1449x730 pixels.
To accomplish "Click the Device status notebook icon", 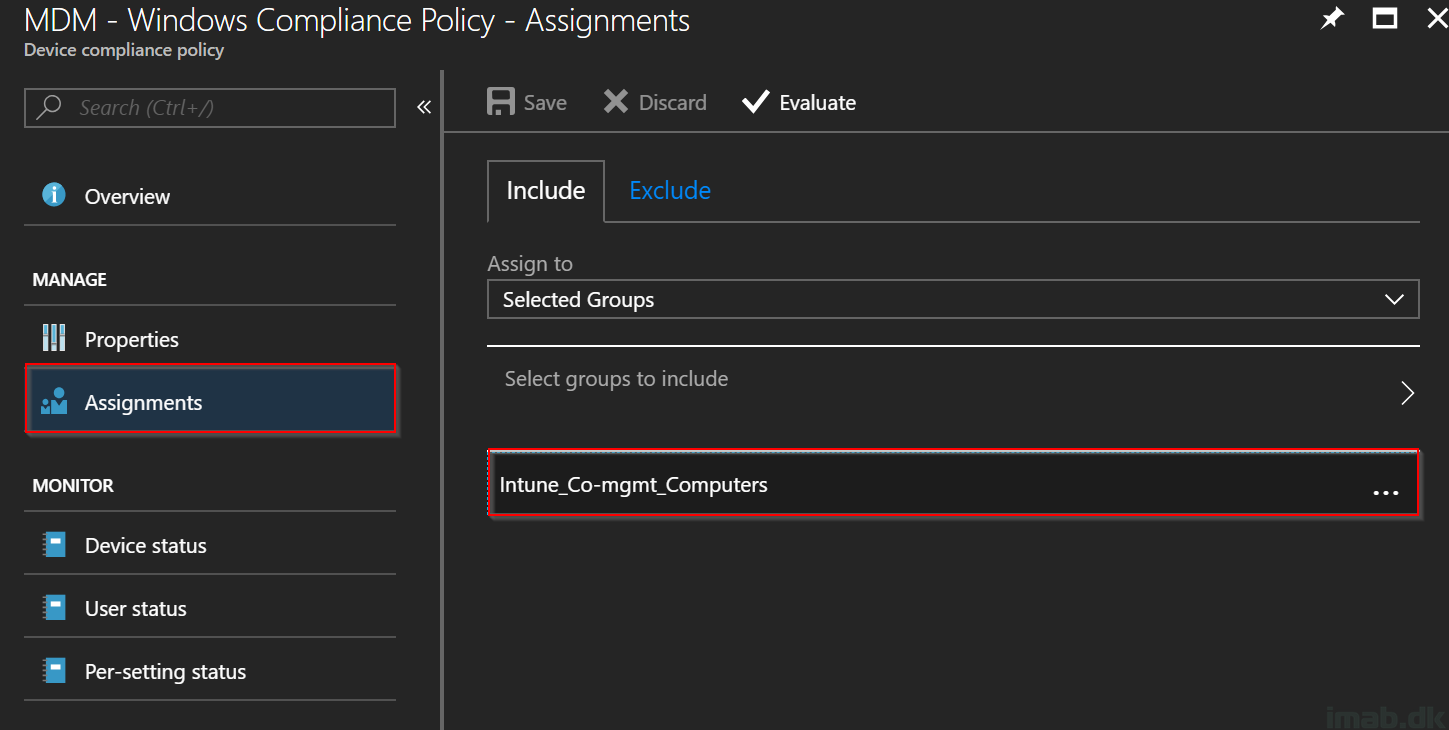I will click(x=54, y=545).
